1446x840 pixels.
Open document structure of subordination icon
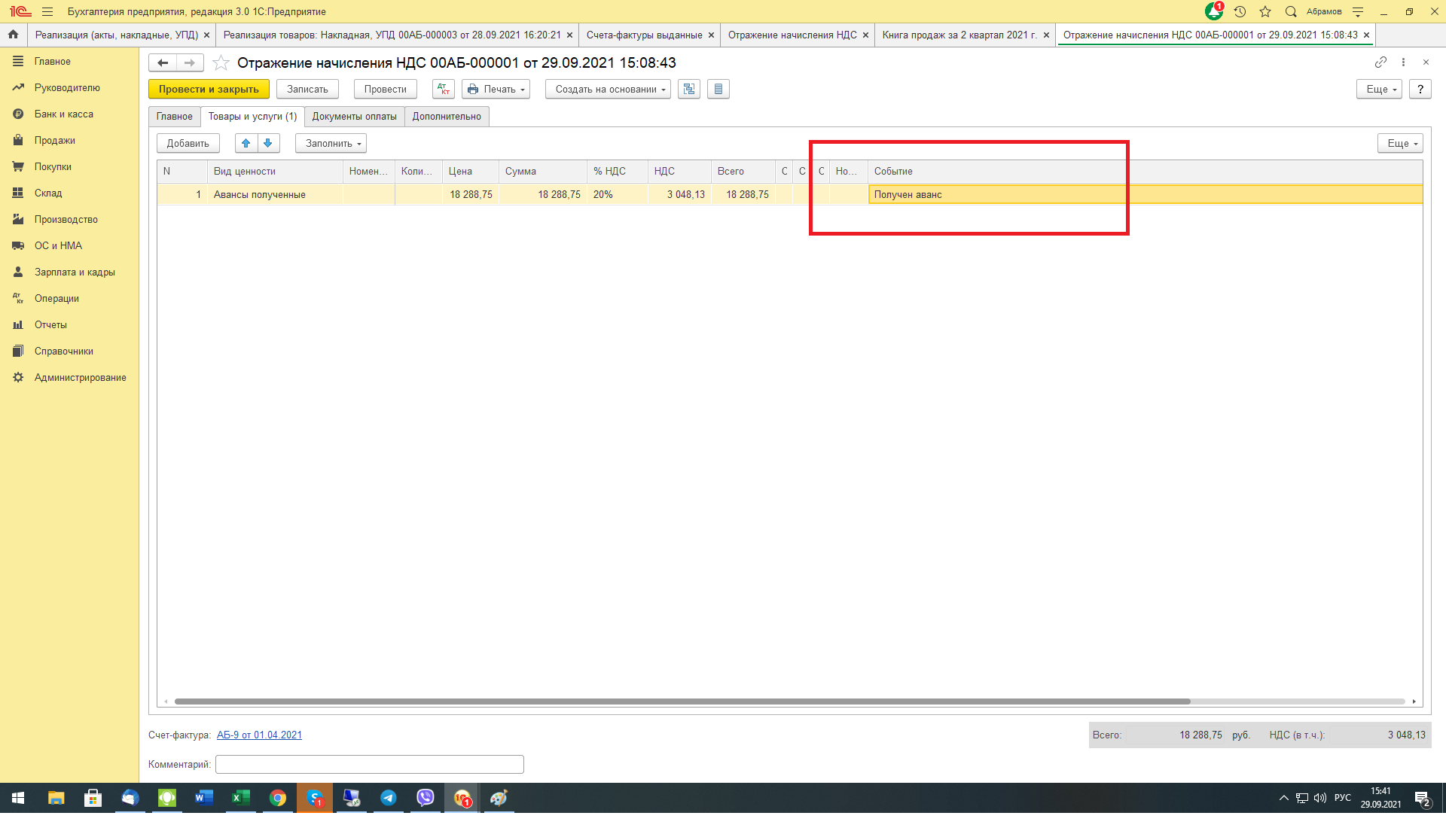pos(688,89)
